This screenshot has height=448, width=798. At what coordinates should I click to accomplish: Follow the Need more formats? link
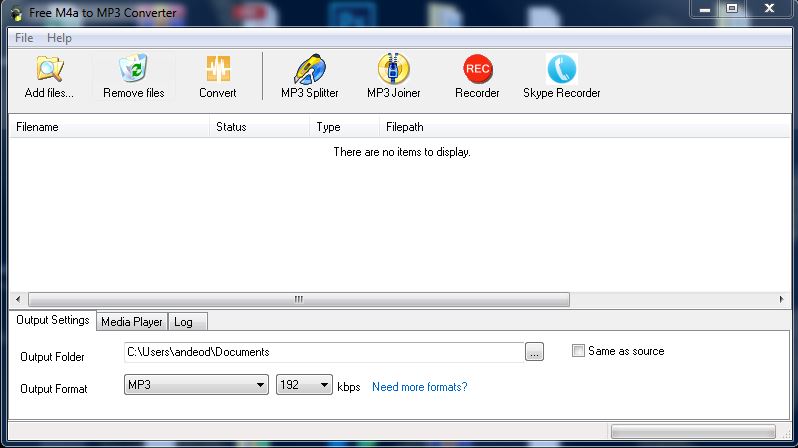[x=419, y=387]
